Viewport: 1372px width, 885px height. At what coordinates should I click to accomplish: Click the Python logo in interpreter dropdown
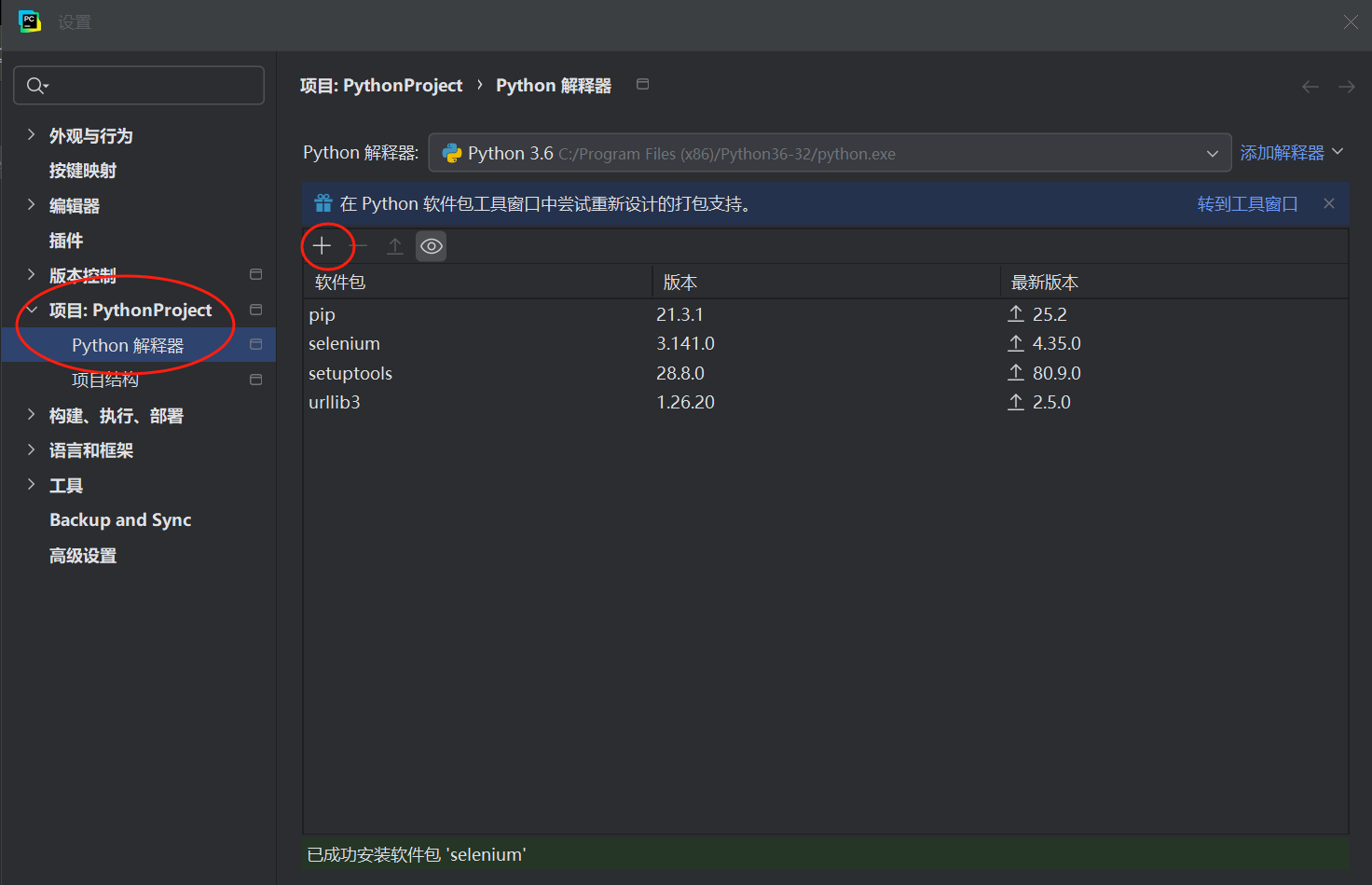click(452, 153)
